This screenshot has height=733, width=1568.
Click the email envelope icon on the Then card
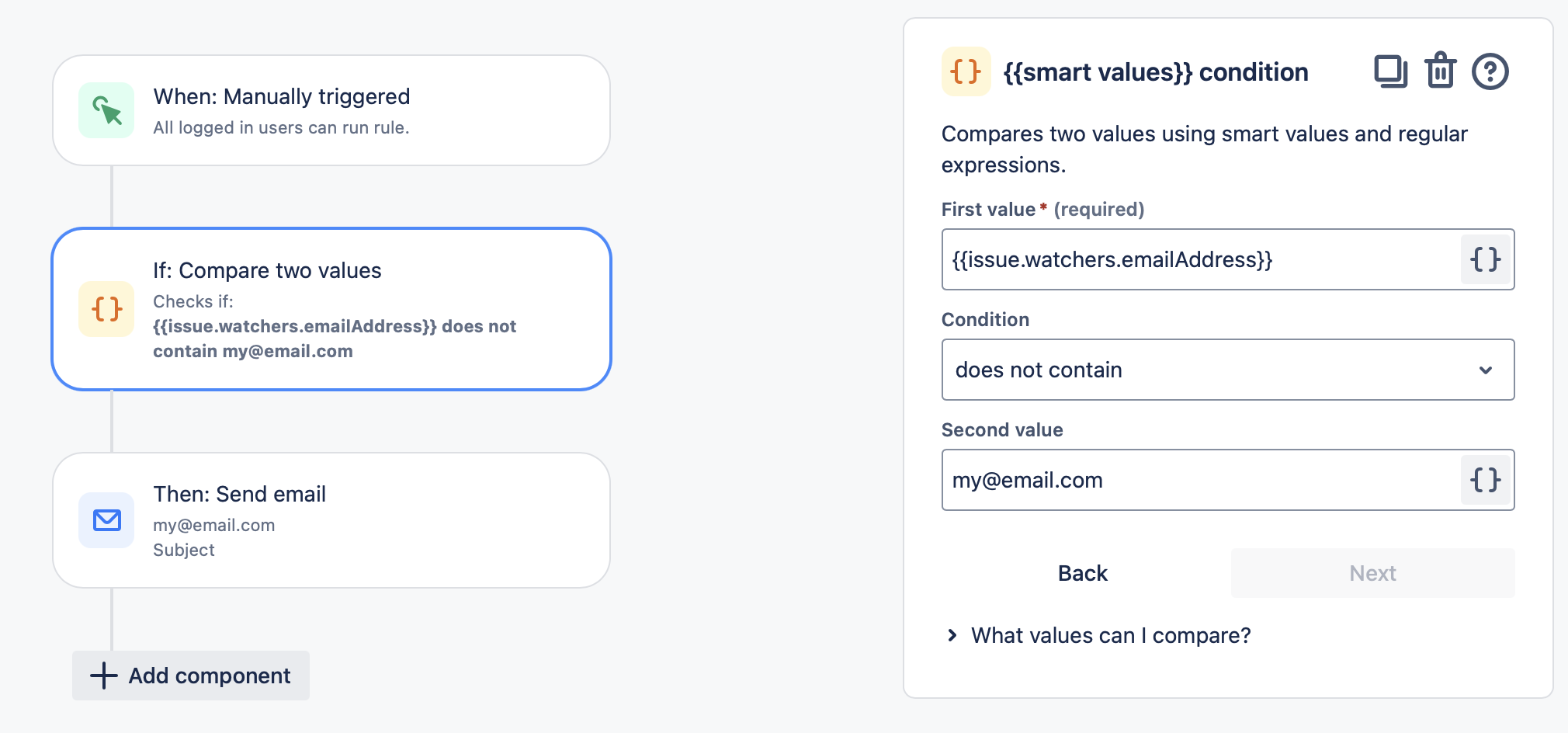pyautogui.click(x=106, y=520)
